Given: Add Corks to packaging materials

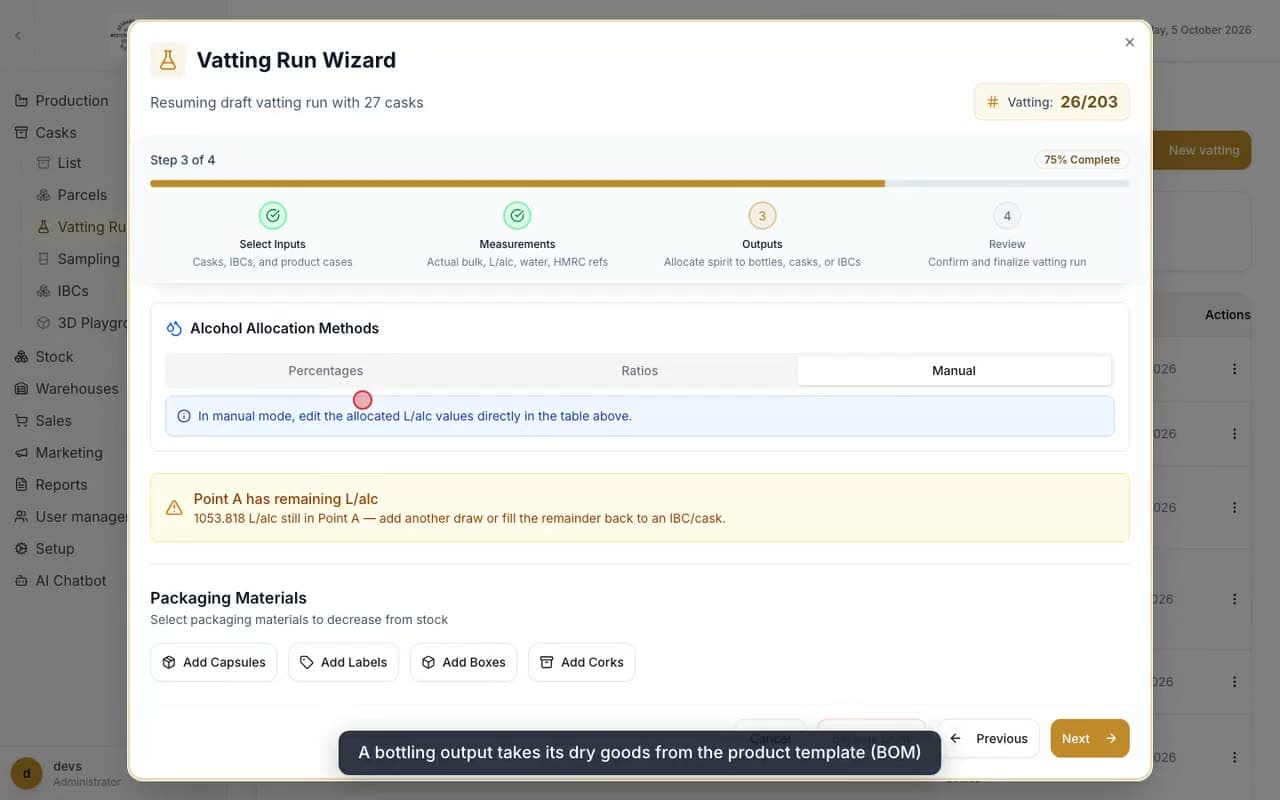Looking at the screenshot, I should [582, 662].
